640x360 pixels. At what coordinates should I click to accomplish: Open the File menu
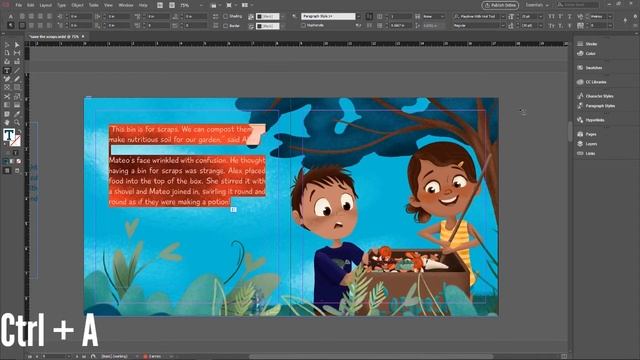[x=19, y=5]
